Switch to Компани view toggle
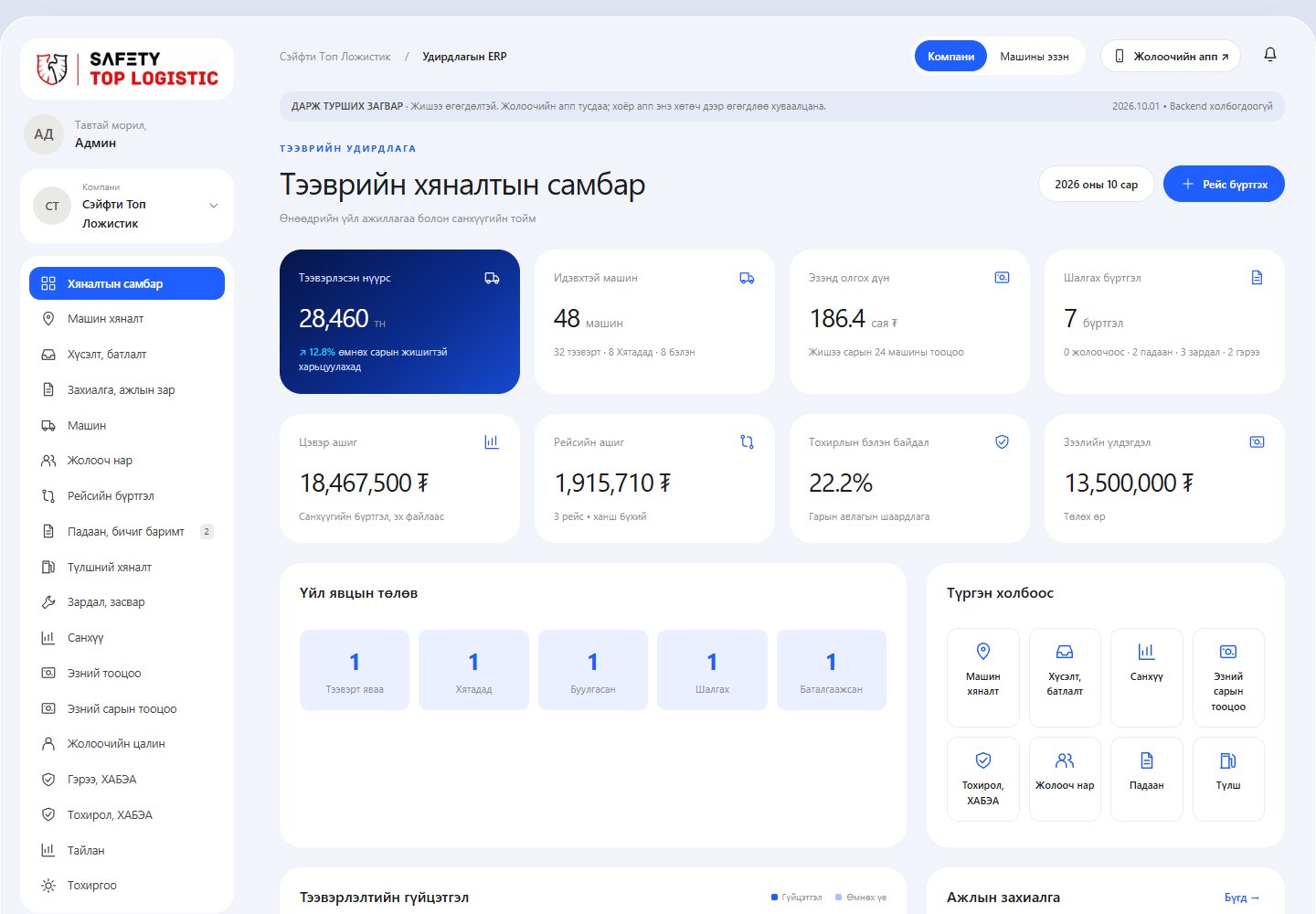This screenshot has height=914, width=1316. click(950, 57)
